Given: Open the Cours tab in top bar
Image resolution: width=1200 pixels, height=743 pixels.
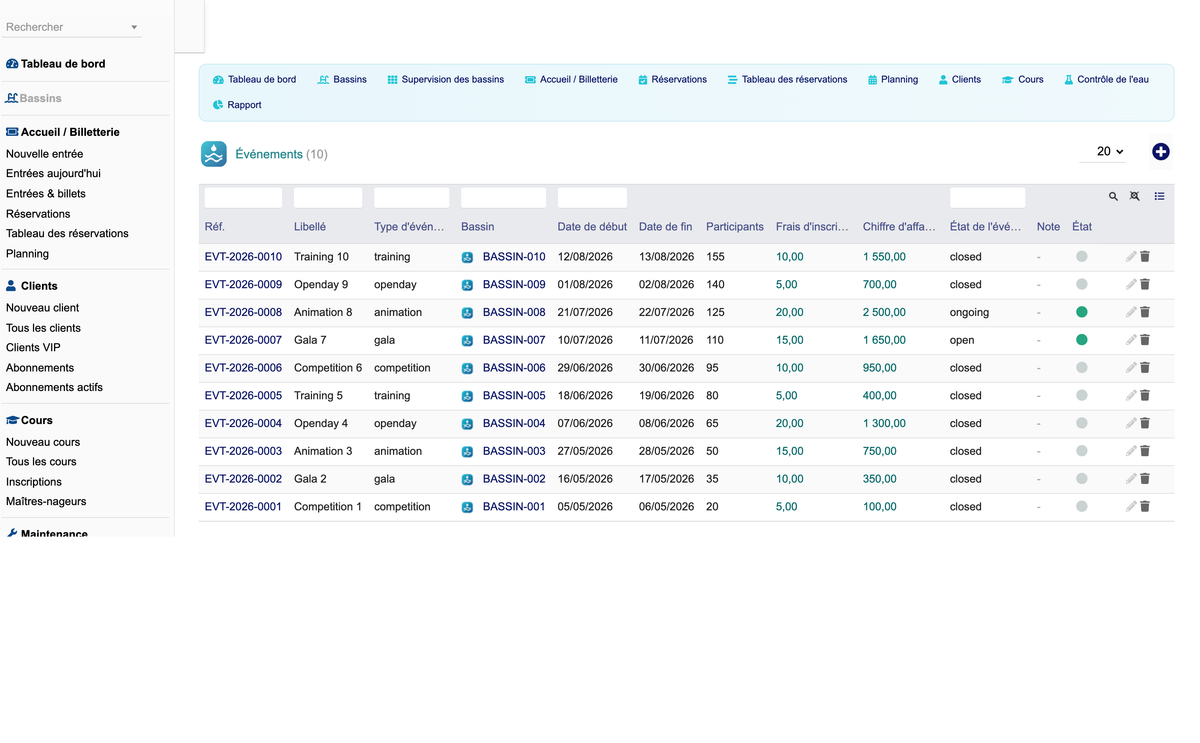Looking at the screenshot, I should (x=1022, y=80).
